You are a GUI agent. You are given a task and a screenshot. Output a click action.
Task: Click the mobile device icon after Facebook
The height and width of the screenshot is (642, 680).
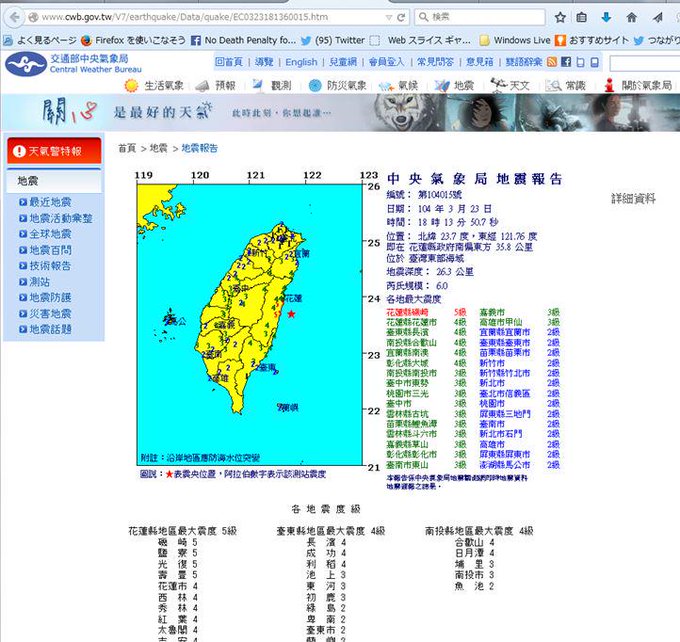pyautogui.click(x=580, y=62)
